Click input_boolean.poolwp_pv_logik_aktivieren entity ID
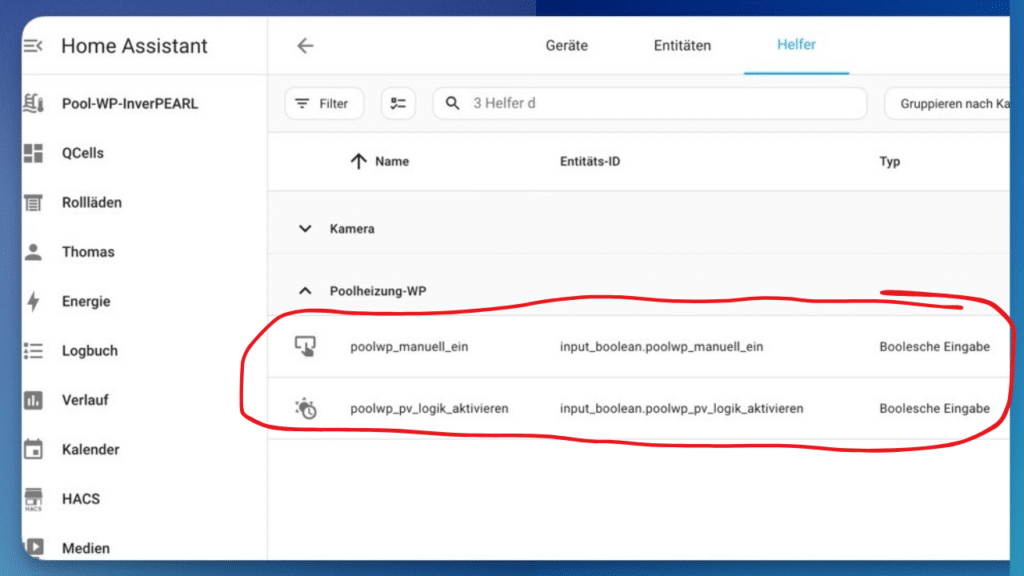Image resolution: width=1024 pixels, height=576 pixels. click(681, 409)
